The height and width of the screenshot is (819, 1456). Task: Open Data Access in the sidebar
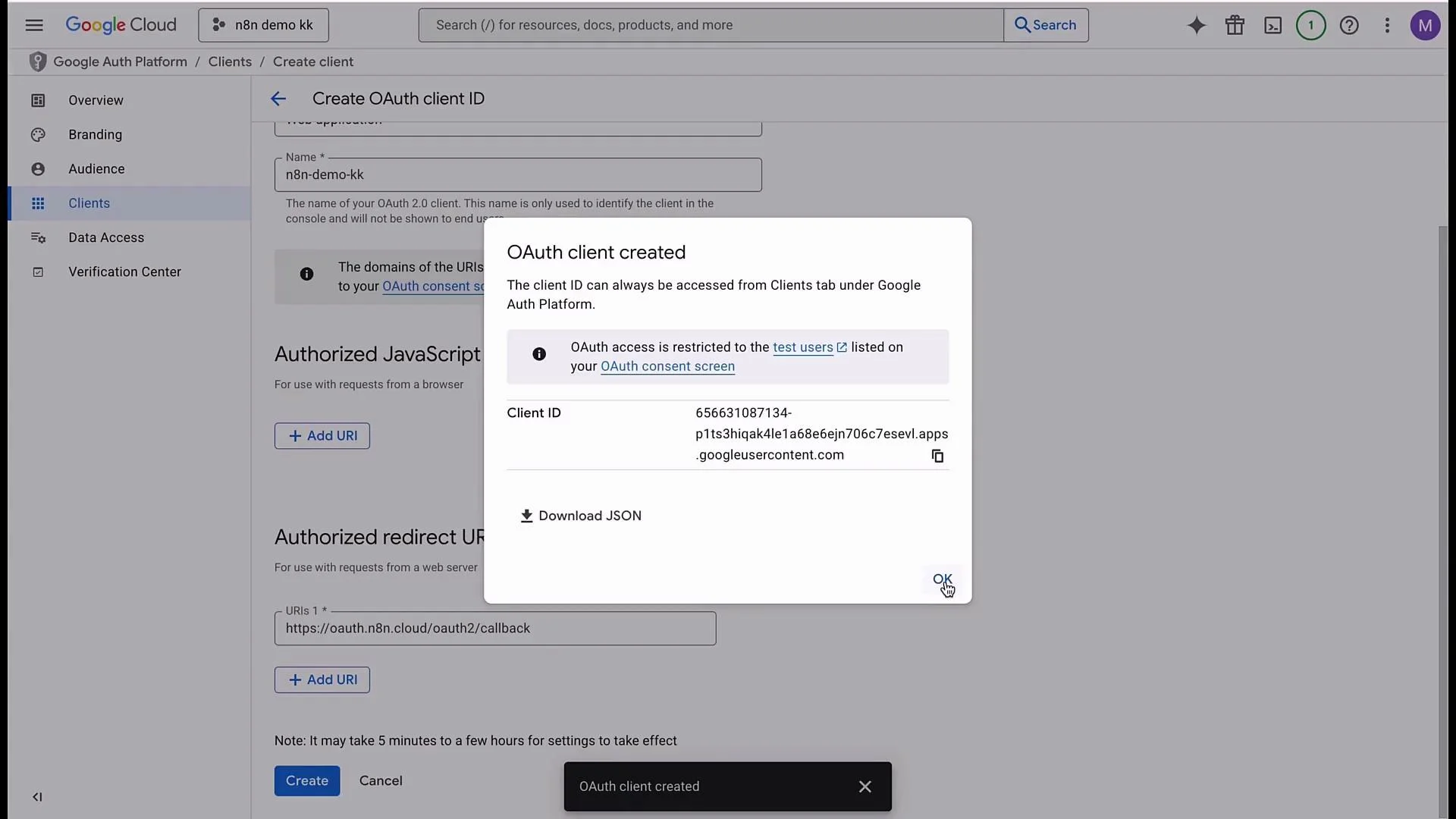tap(129, 237)
